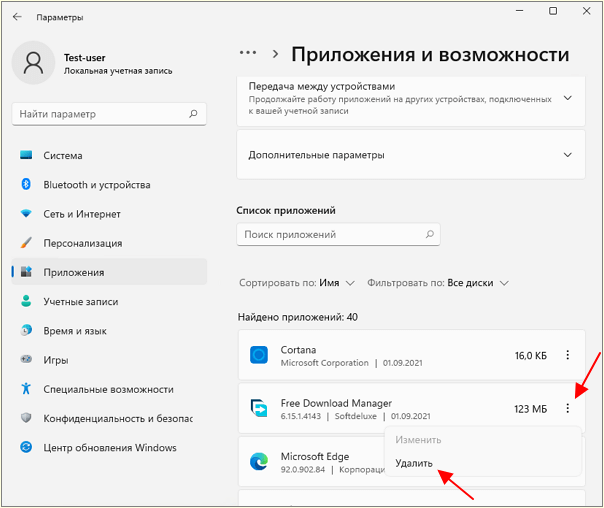604x508 pixels.
Task: Click the Специальные возможности accessibility icon
Action: (26, 388)
